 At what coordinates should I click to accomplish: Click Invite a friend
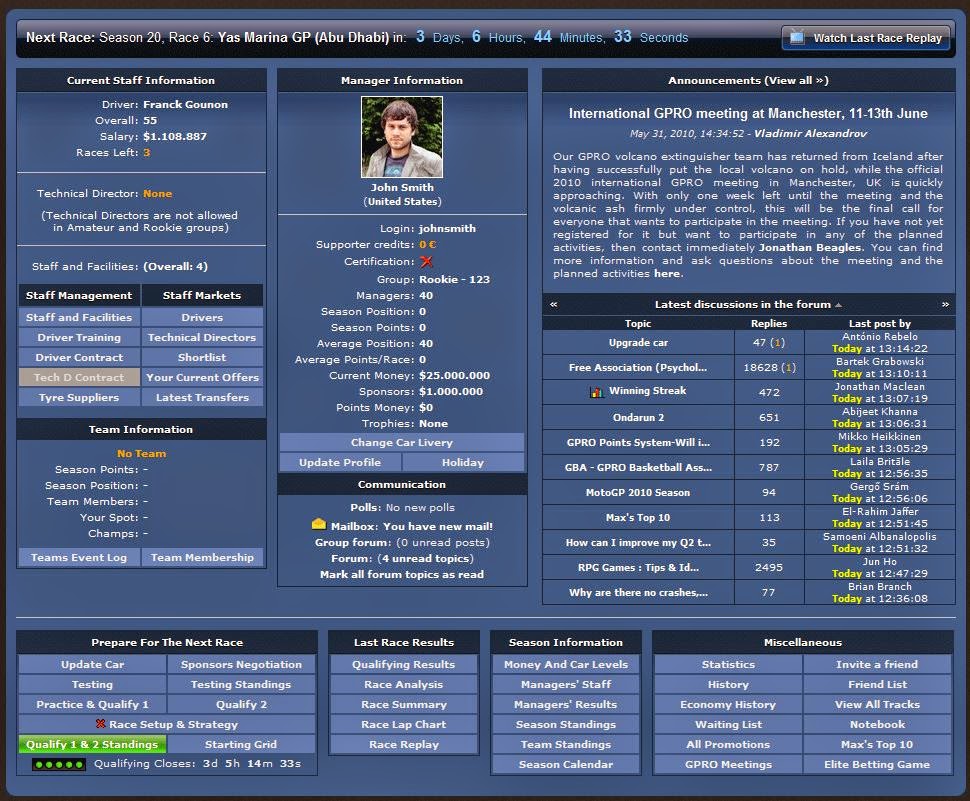877,664
